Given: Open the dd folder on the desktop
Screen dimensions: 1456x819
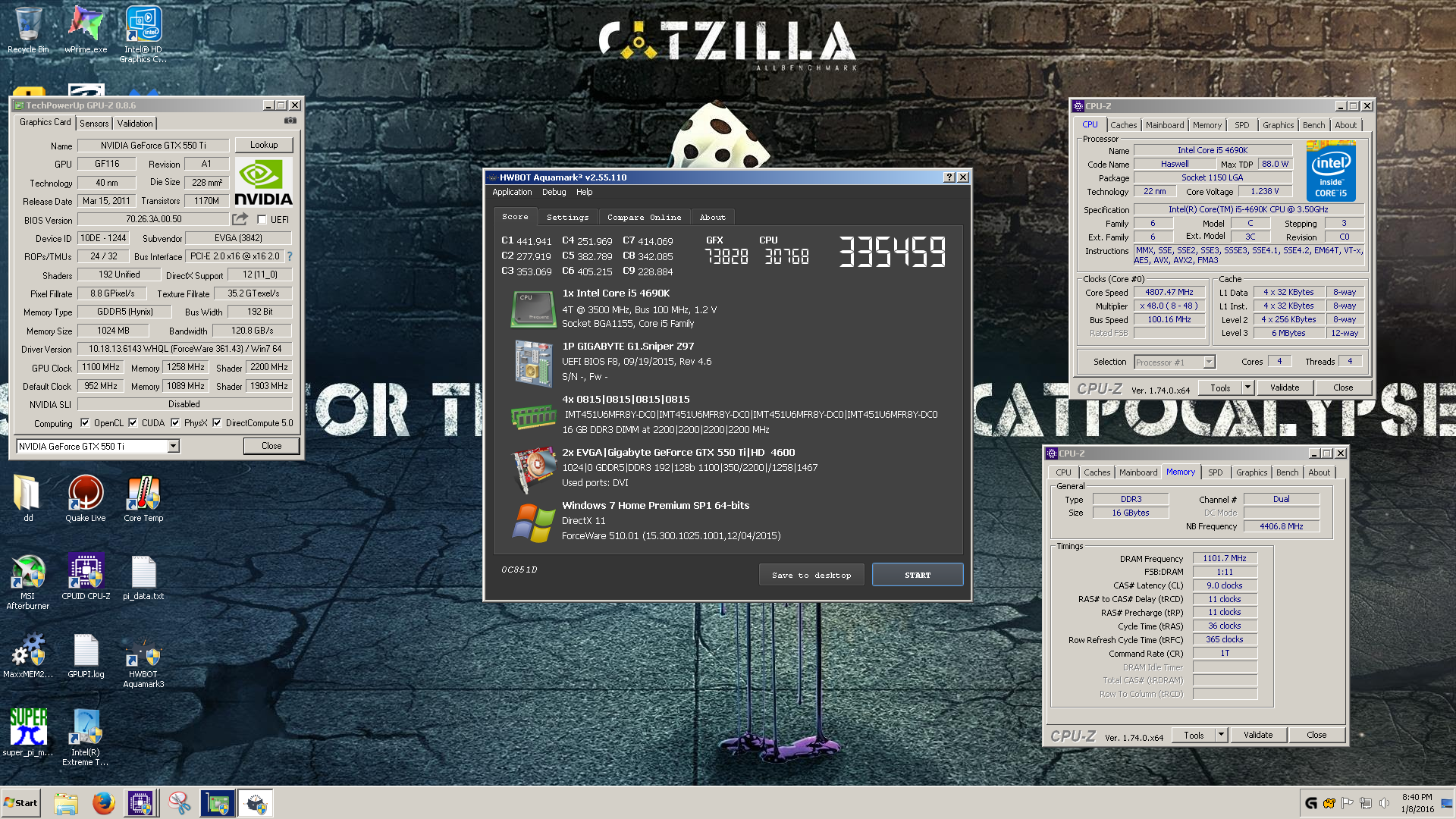Looking at the screenshot, I should pos(28,498).
